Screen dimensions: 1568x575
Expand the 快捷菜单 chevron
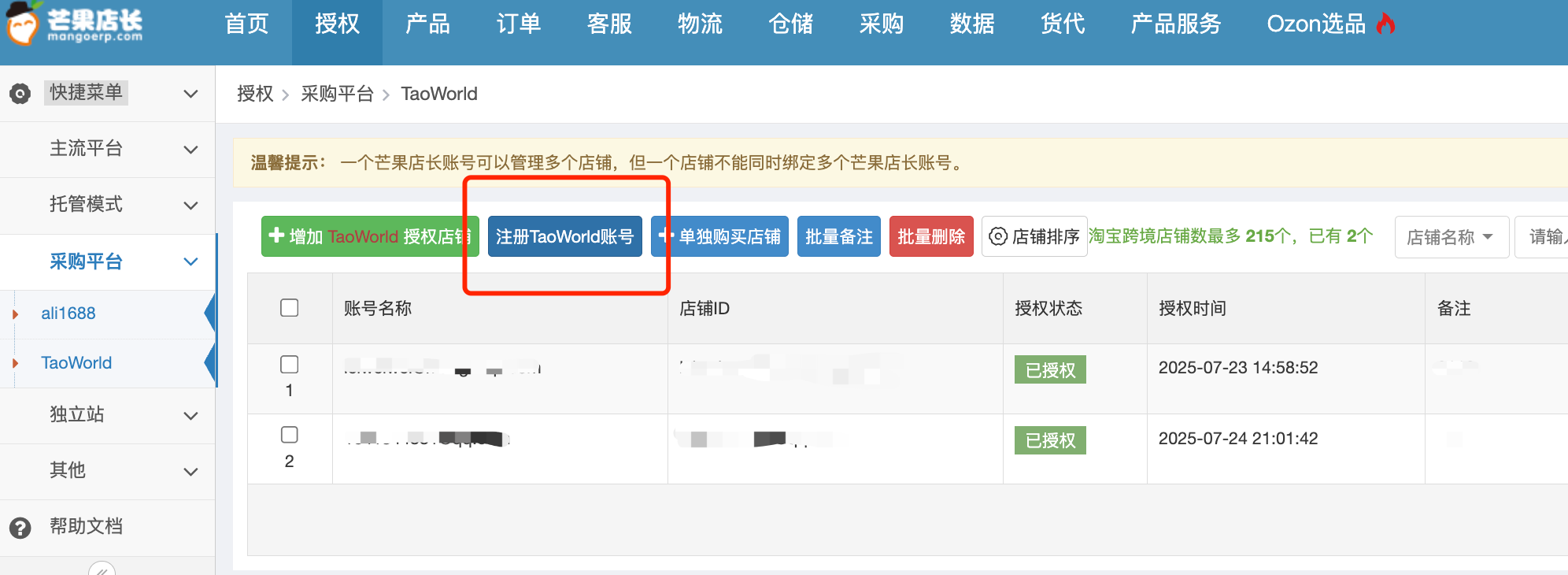(x=190, y=94)
